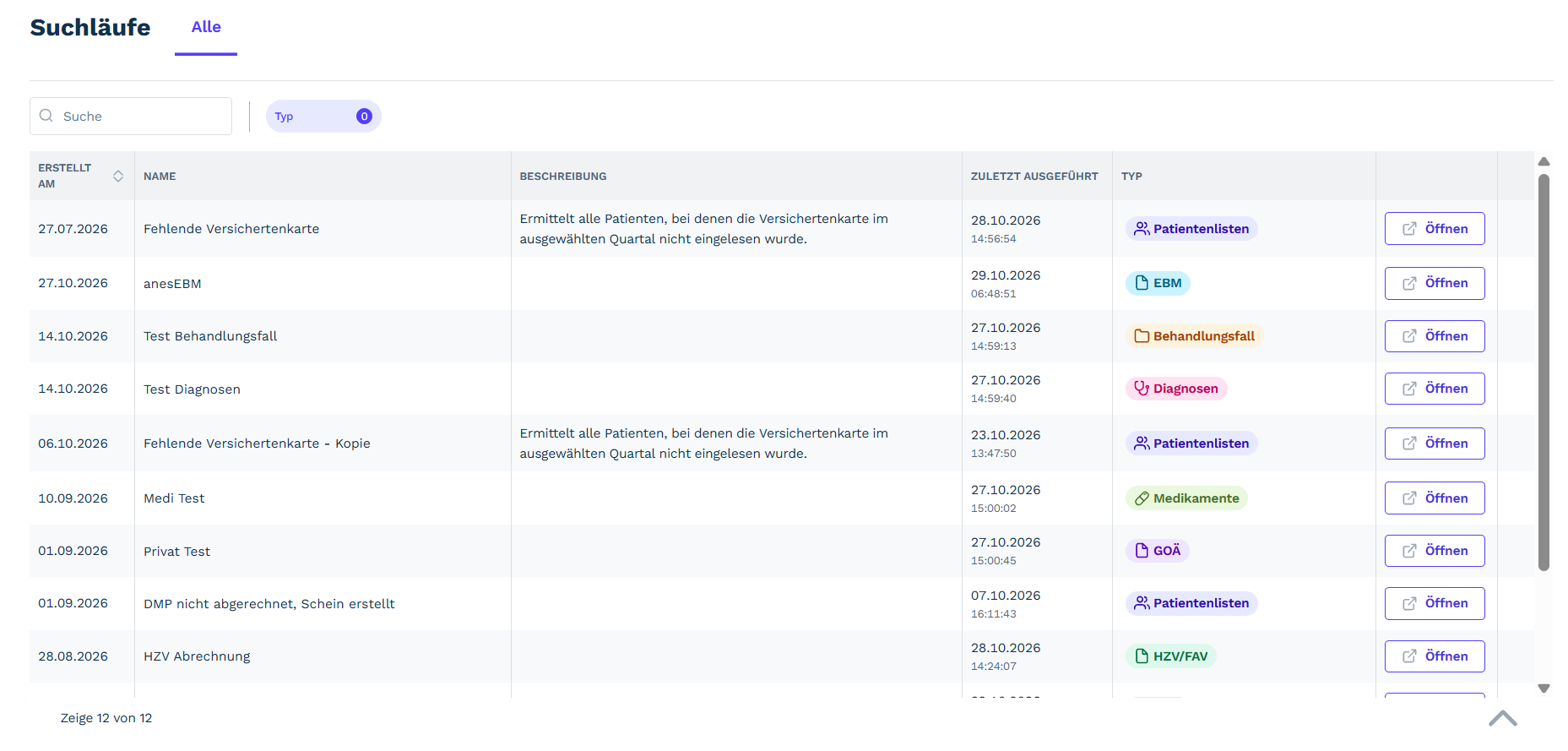This screenshot has height=751, width=1568.
Task: Click the search magnifier icon
Action: tap(46, 116)
